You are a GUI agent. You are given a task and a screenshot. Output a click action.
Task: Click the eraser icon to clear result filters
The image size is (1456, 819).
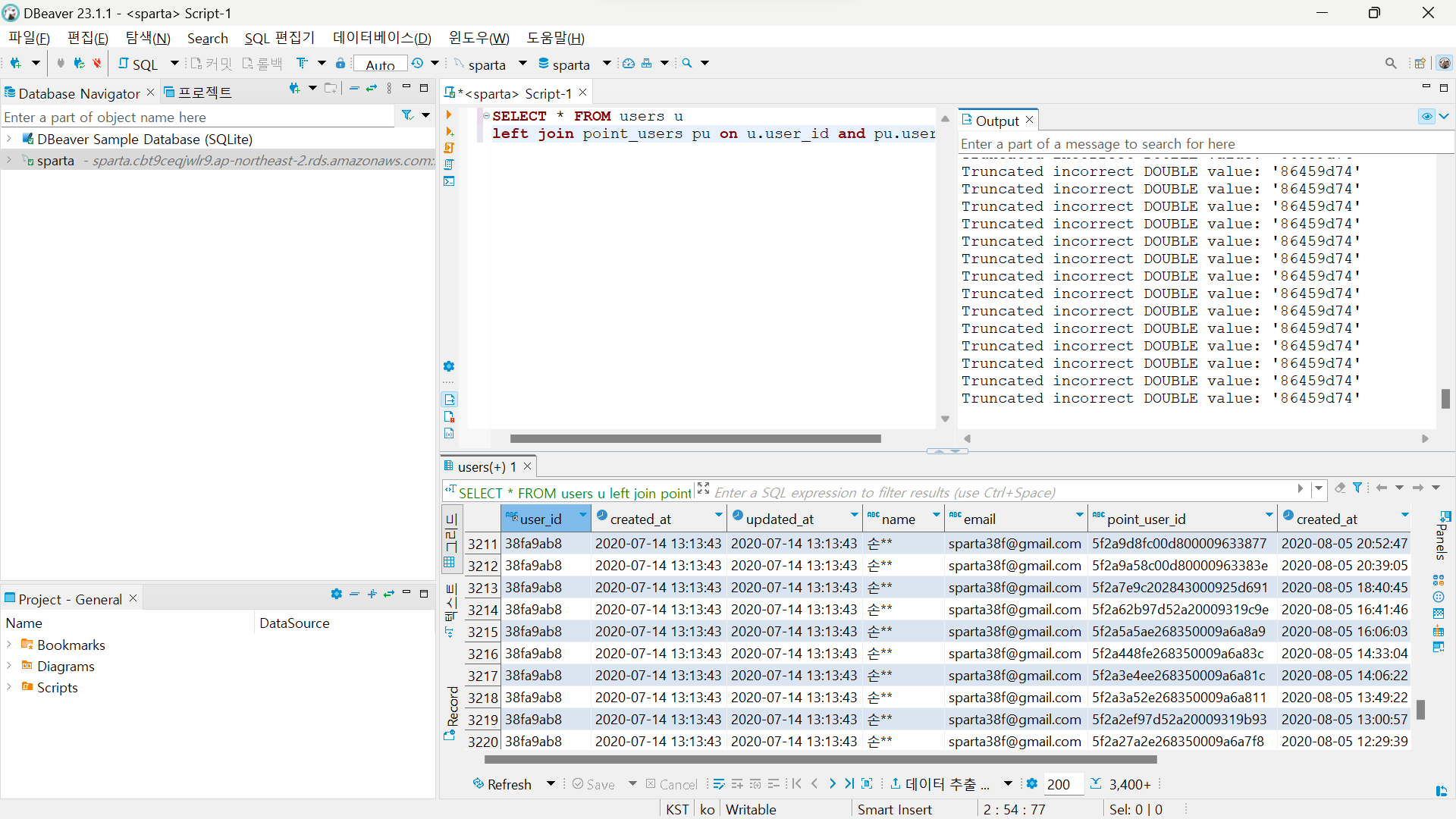coord(1340,488)
